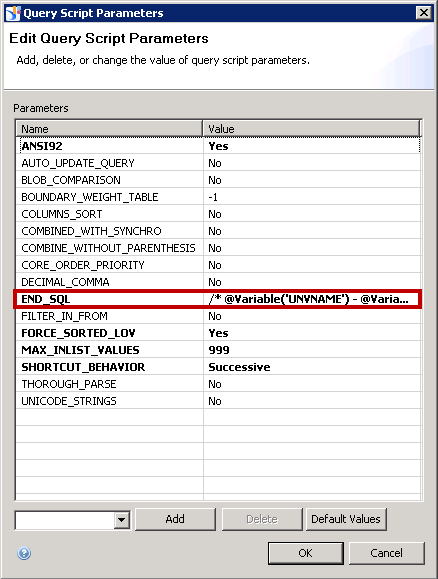
Task: Open the parameter name dropdown arrow
Action: click(122, 520)
